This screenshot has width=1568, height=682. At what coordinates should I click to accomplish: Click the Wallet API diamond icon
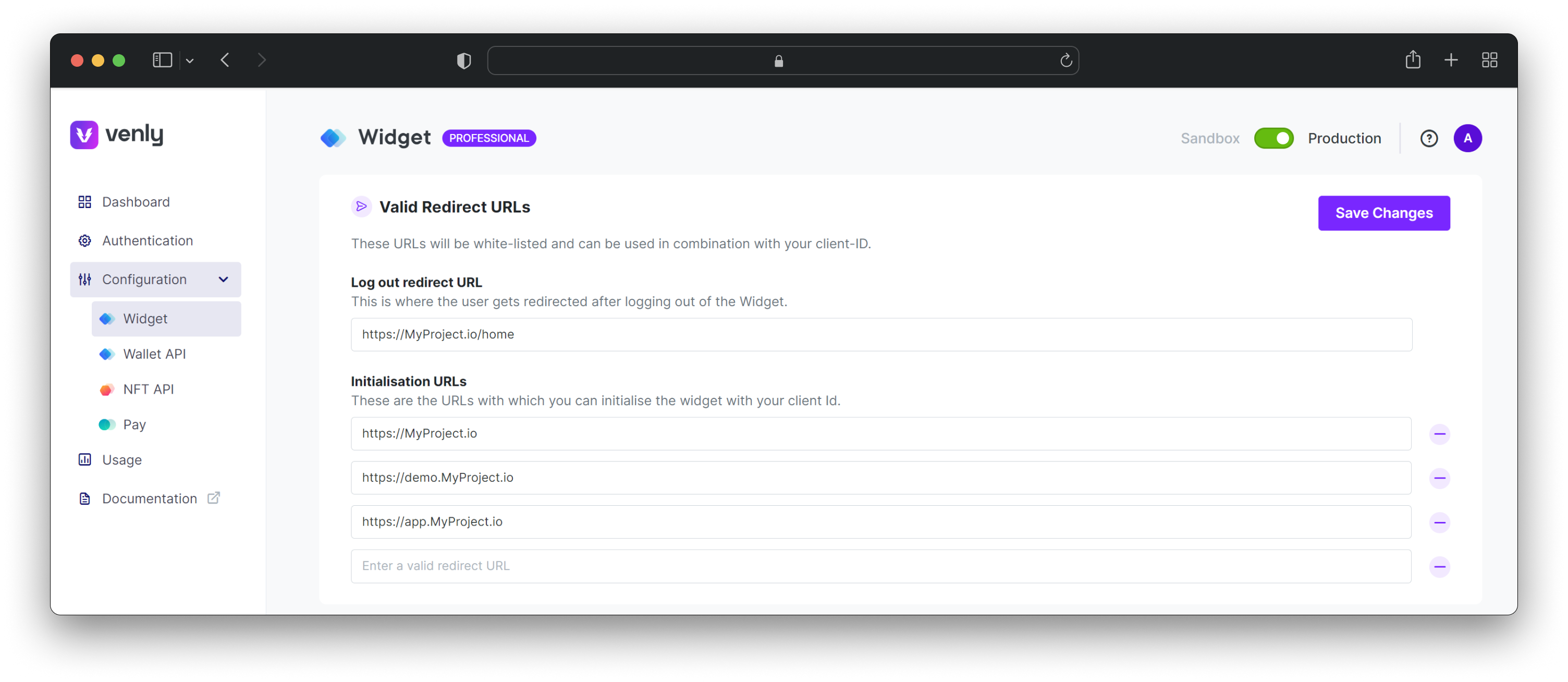coord(107,354)
